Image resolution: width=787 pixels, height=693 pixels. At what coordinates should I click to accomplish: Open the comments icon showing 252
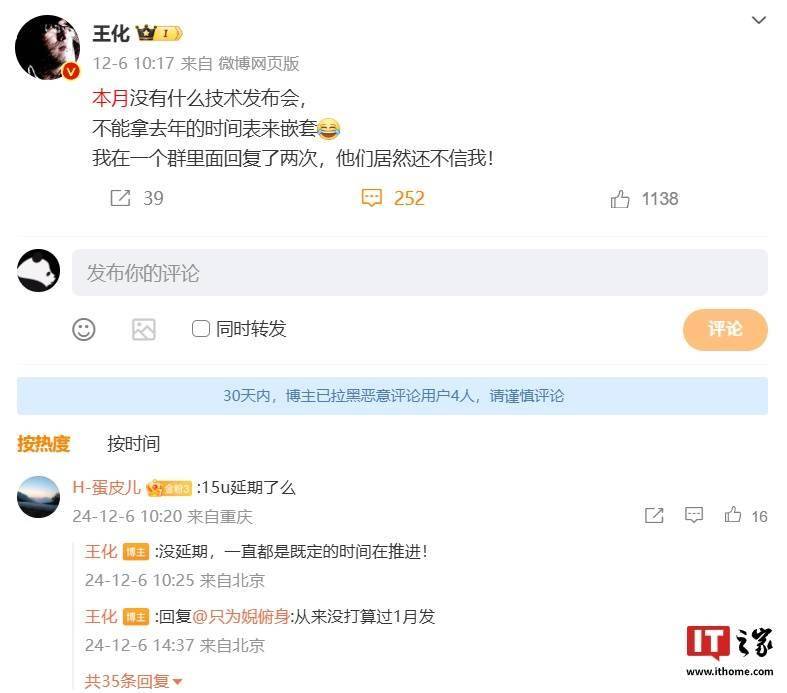point(371,198)
